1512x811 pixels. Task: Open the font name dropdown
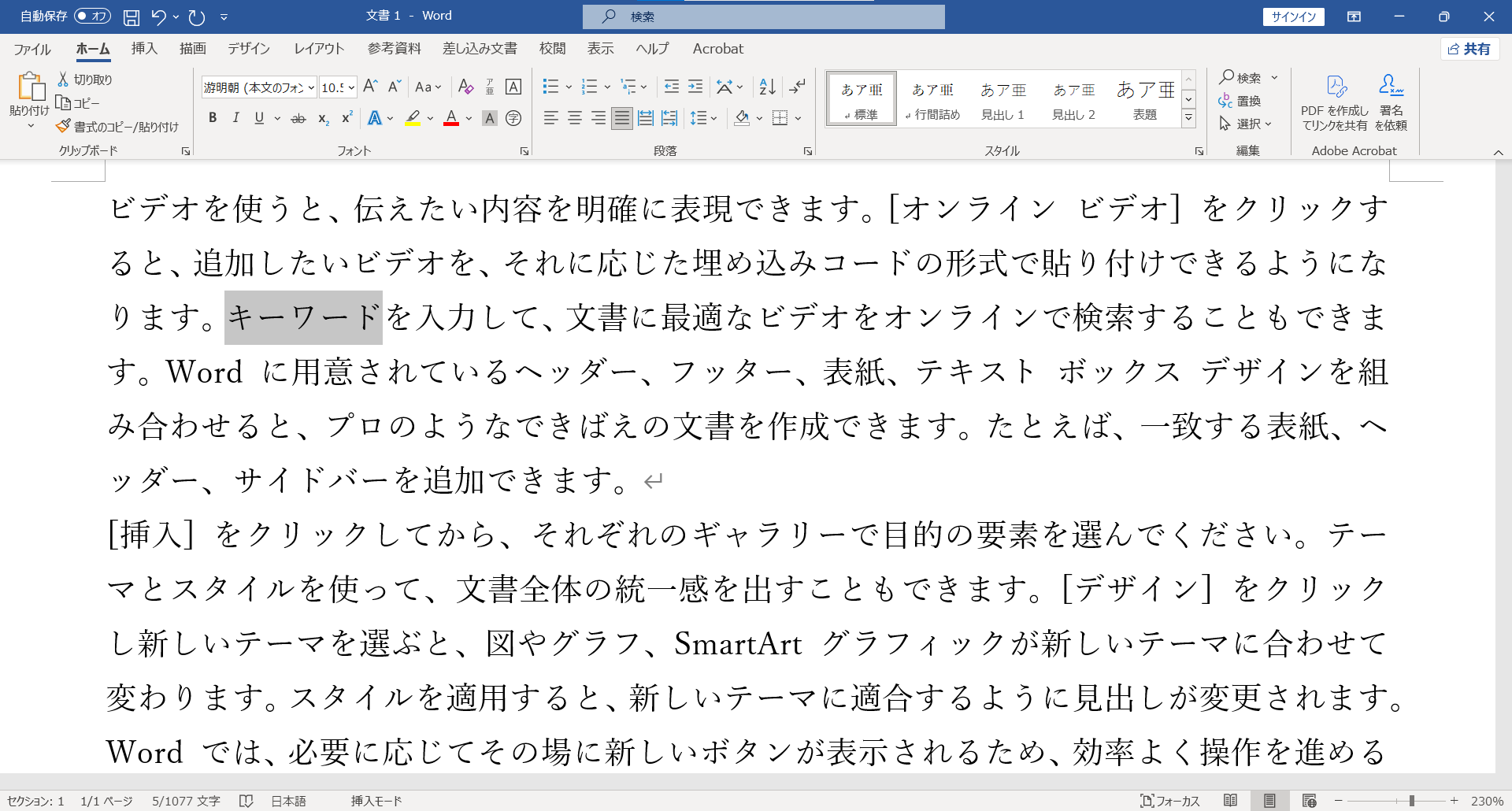[312, 87]
